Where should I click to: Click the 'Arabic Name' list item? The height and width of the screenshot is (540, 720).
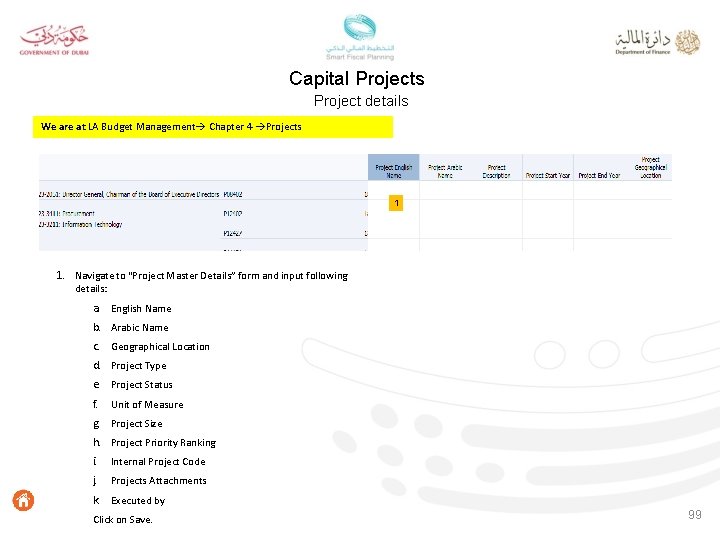[140, 327]
